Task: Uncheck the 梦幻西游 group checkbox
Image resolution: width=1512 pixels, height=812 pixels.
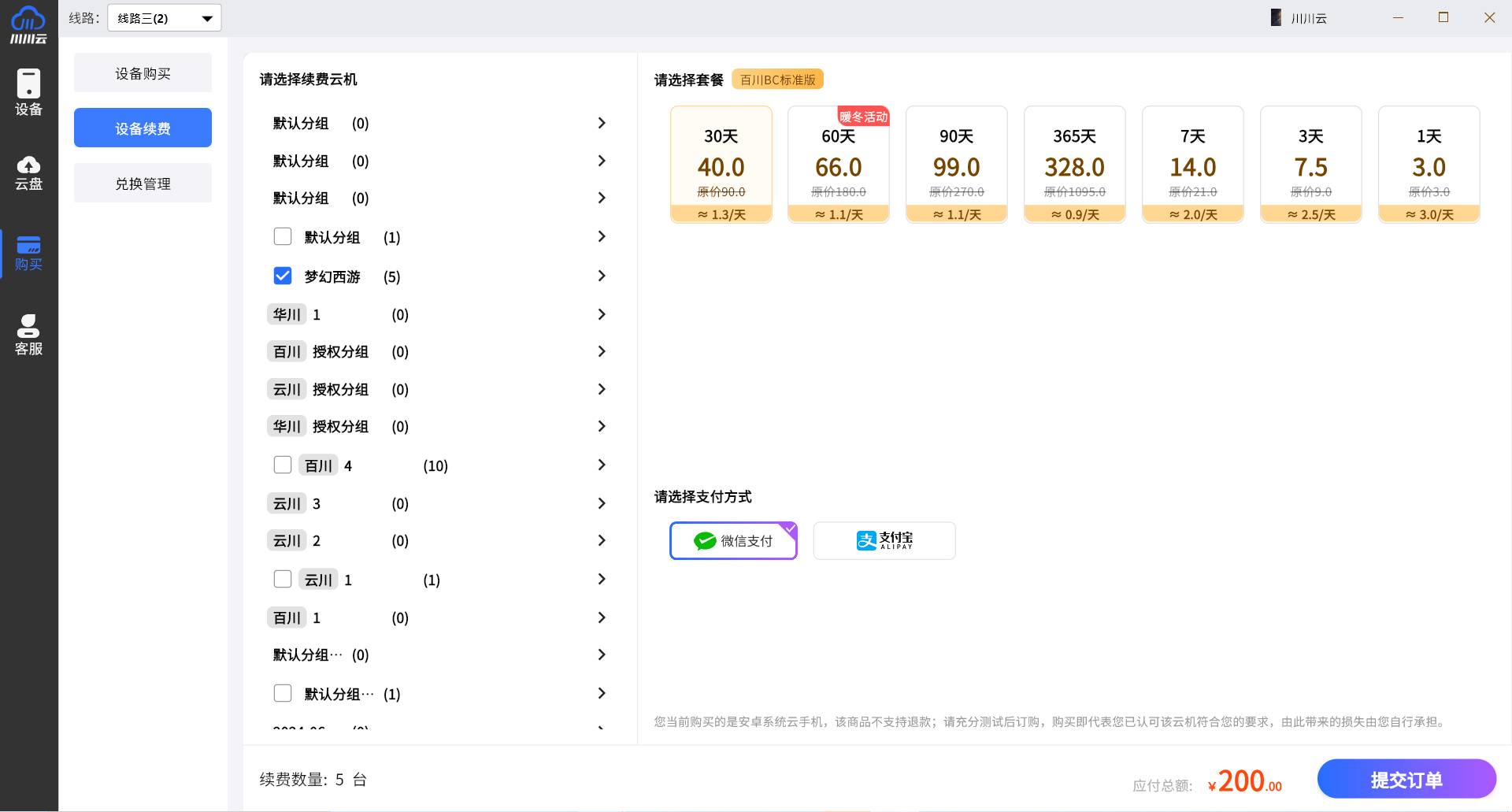Action: pos(283,276)
